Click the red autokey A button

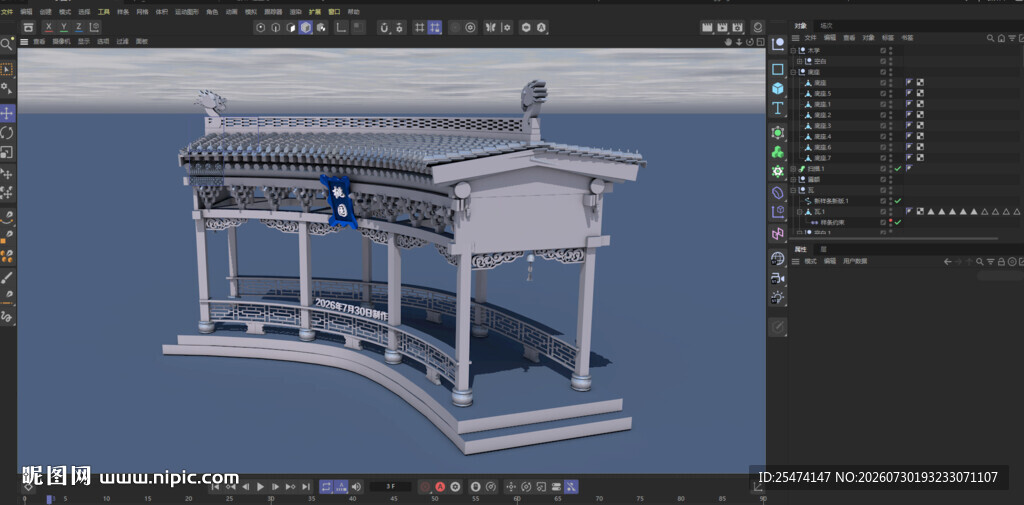[440, 487]
